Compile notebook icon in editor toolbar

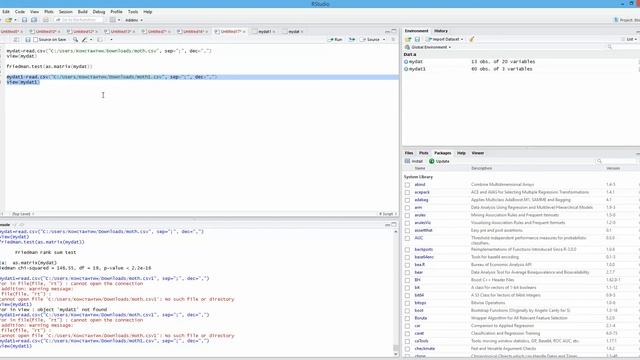click(100, 40)
